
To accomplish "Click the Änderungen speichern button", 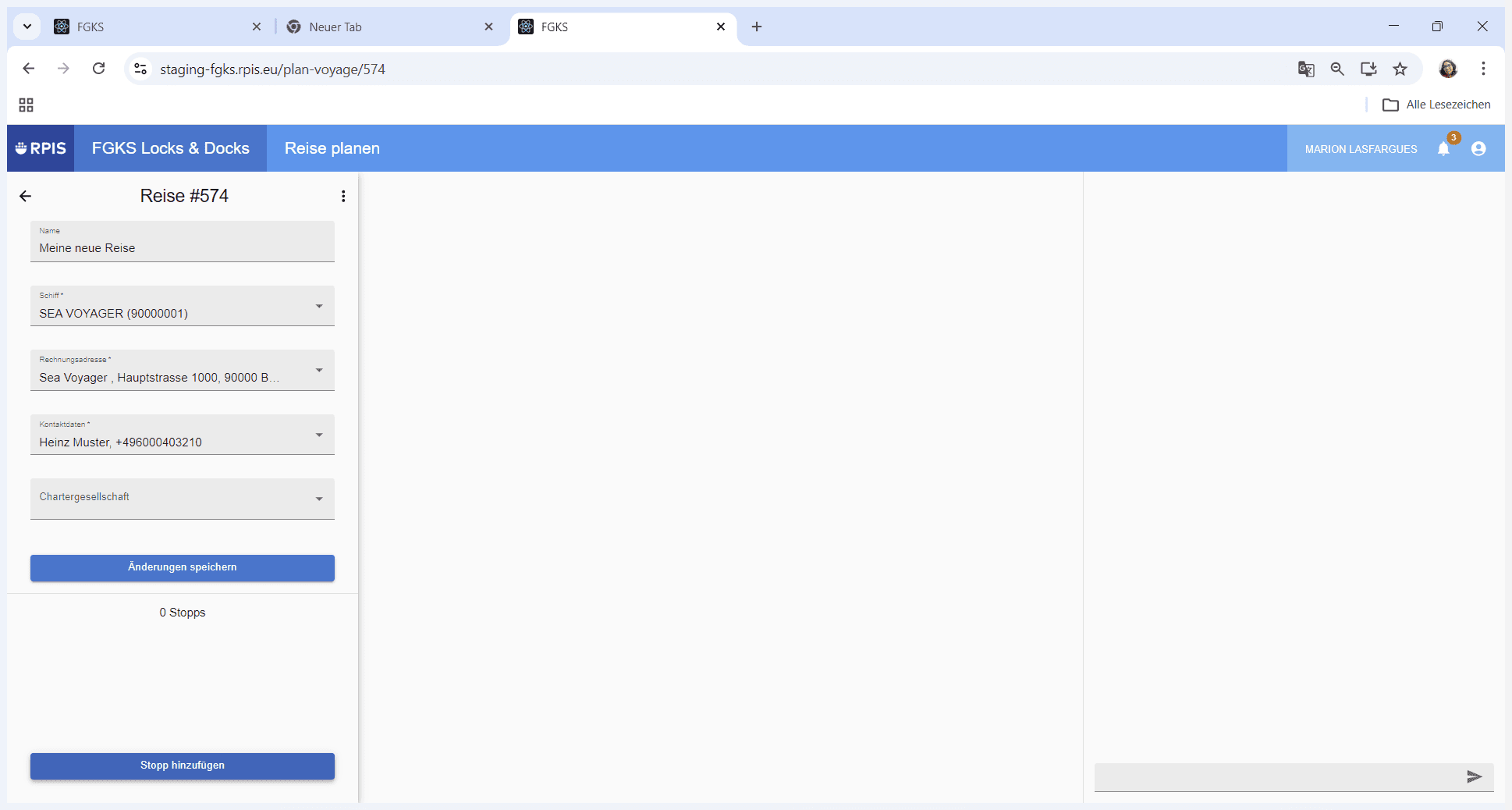I will click(x=183, y=567).
